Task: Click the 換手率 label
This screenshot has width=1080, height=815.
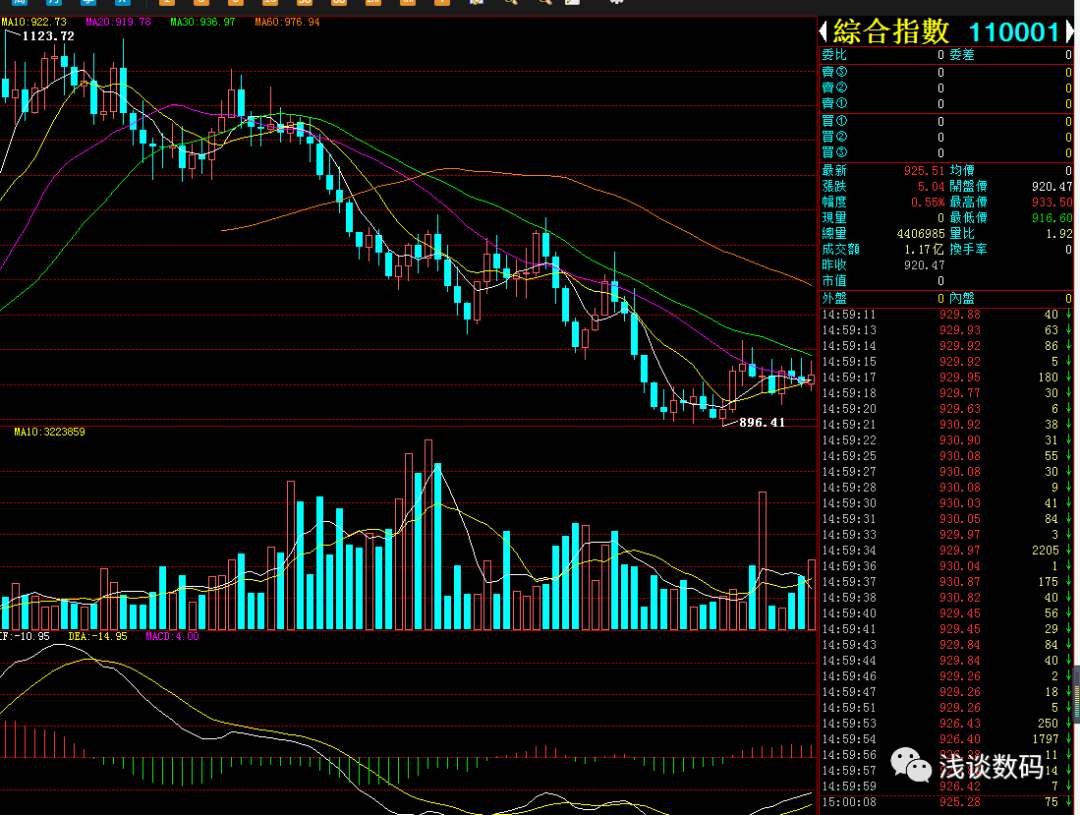Action: pyautogui.click(x=968, y=249)
